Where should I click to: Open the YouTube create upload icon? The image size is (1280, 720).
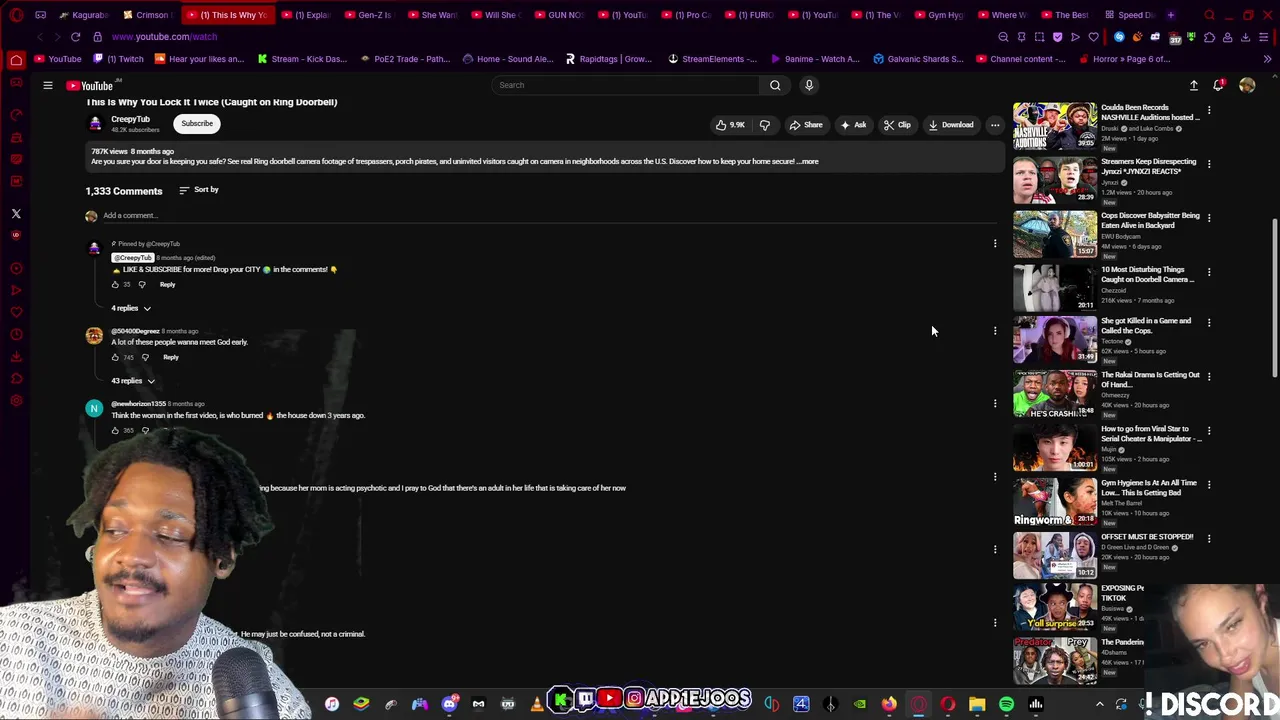coord(1193,85)
